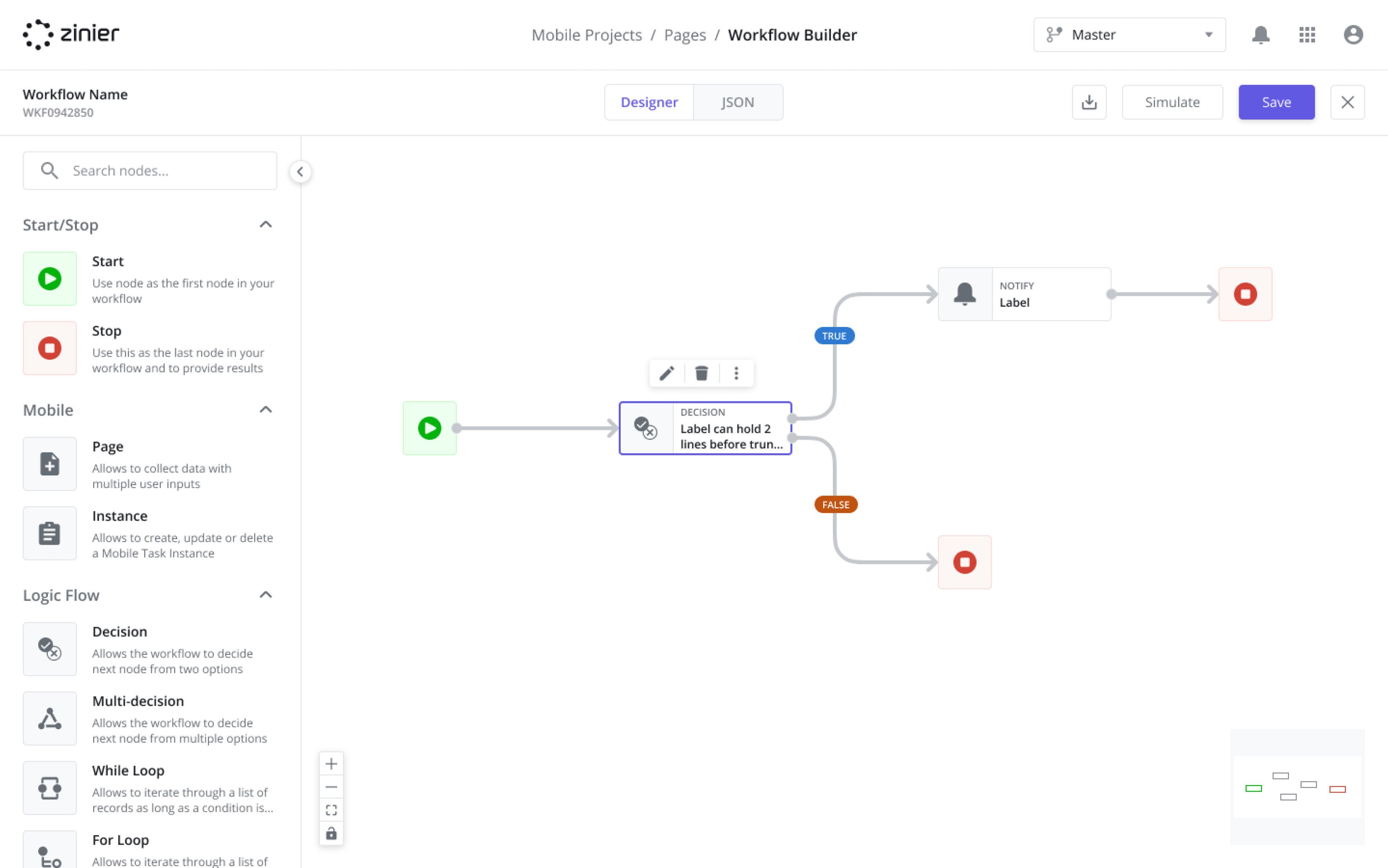Select the Start node icon in Start/Stop panel
The height and width of the screenshot is (868, 1388).
point(50,279)
